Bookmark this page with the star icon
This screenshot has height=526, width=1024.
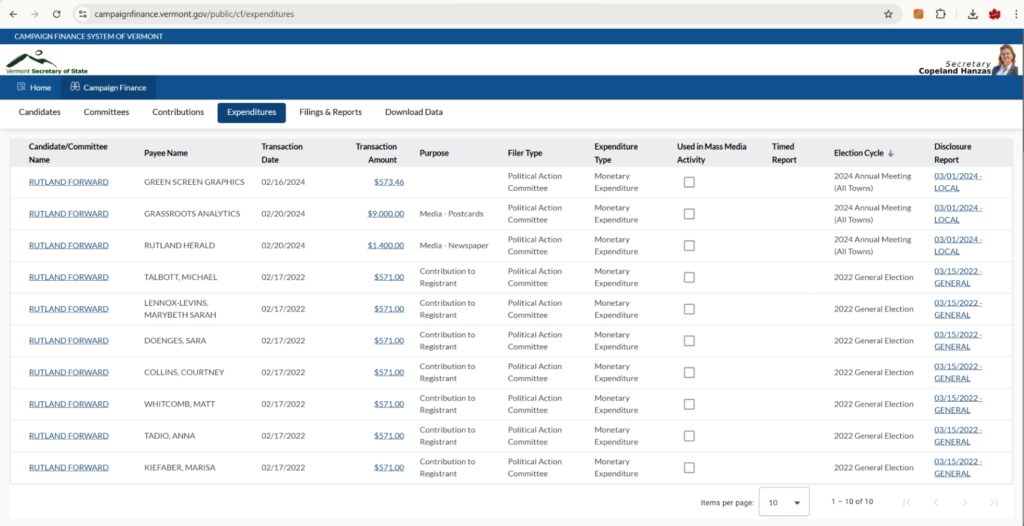(x=888, y=14)
